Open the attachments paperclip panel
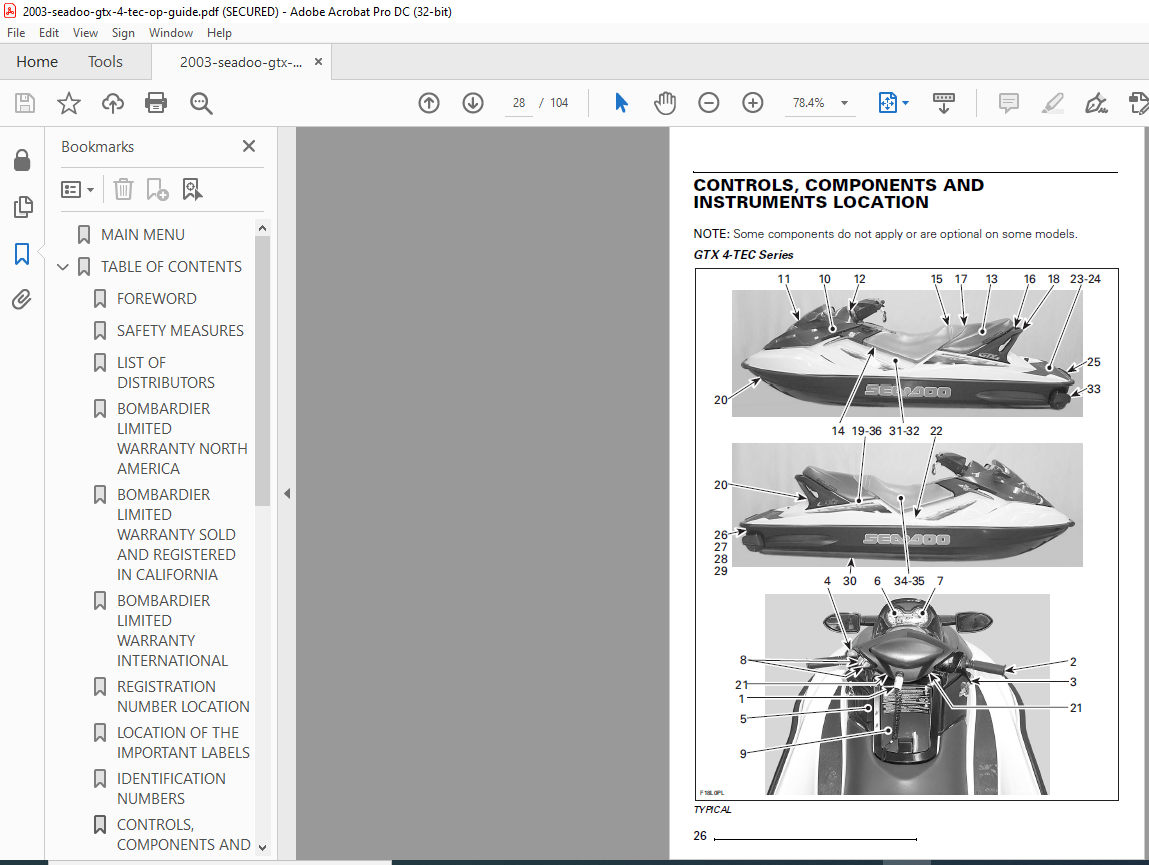Image resolution: width=1149 pixels, height=865 pixels. coord(21,300)
